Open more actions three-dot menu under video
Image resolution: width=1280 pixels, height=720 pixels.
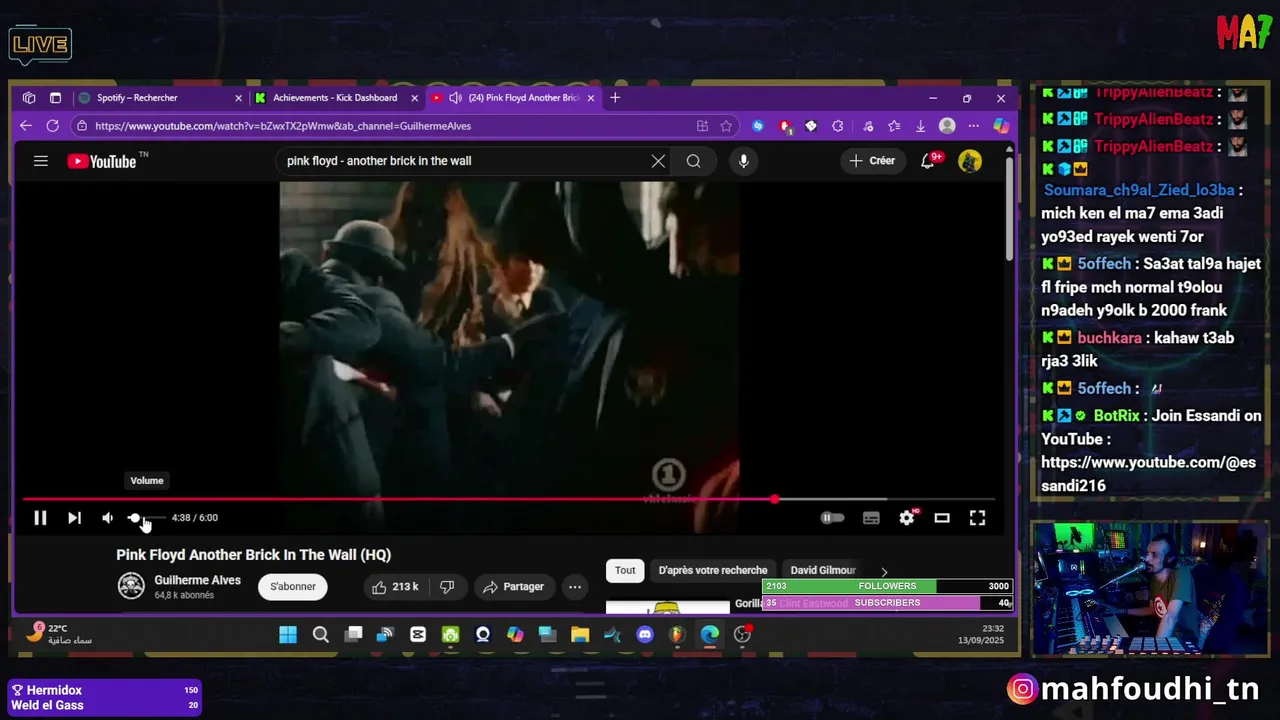(x=575, y=587)
